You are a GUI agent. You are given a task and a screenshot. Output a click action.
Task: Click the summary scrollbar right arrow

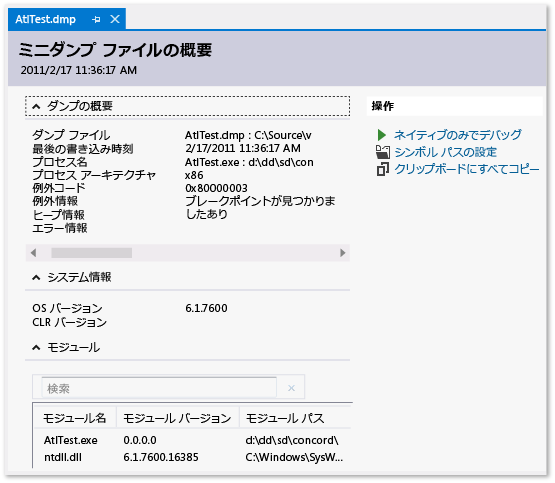pyautogui.click(x=342, y=253)
